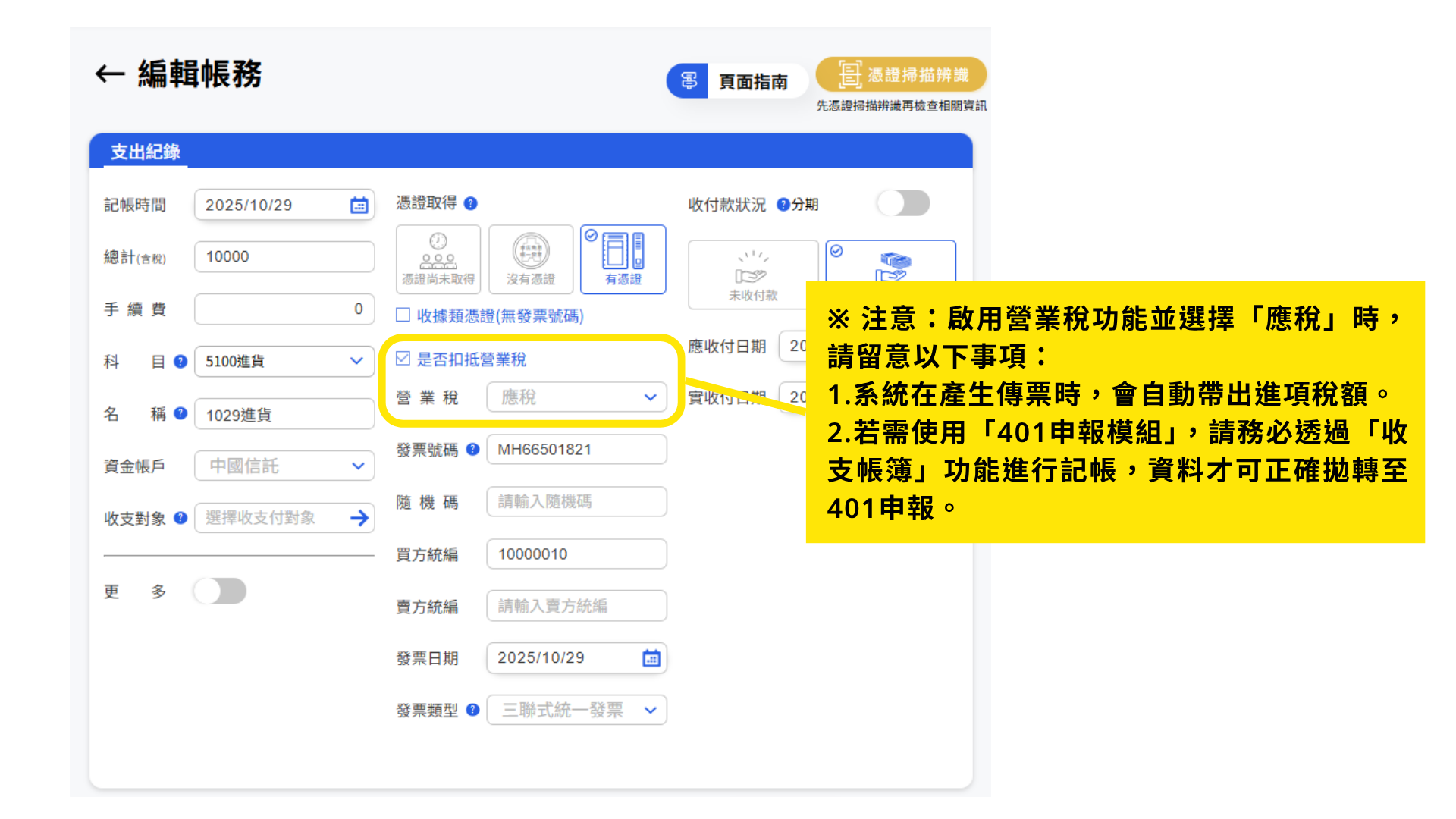Open the 發票日期 calendar icon
The width and height of the screenshot is (1456, 819).
click(x=651, y=658)
